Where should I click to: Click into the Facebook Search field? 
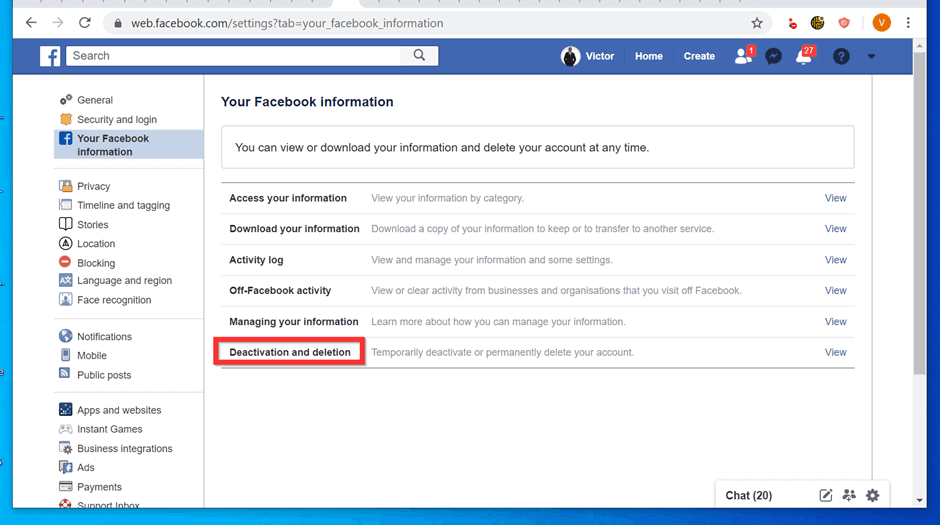(x=234, y=56)
